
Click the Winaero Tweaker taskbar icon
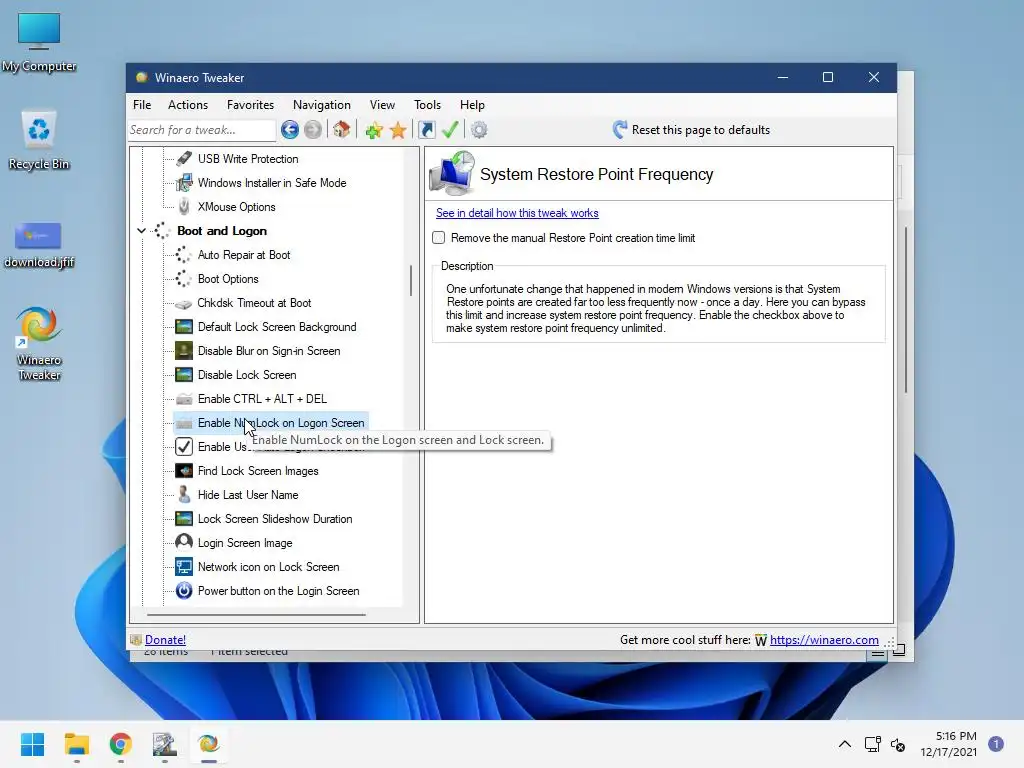pos(209,744)
